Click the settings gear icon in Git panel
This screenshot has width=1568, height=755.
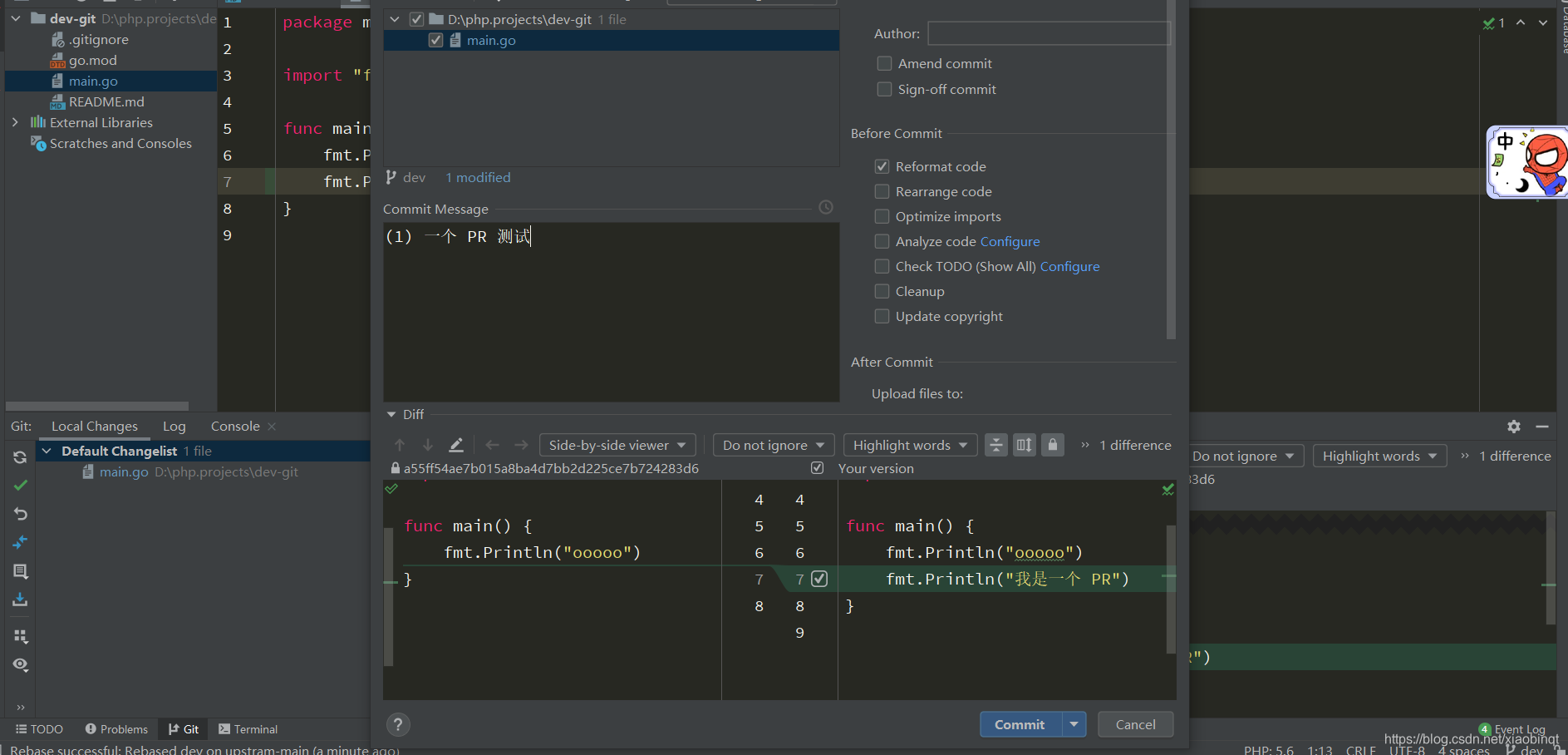pos(1514,426)
